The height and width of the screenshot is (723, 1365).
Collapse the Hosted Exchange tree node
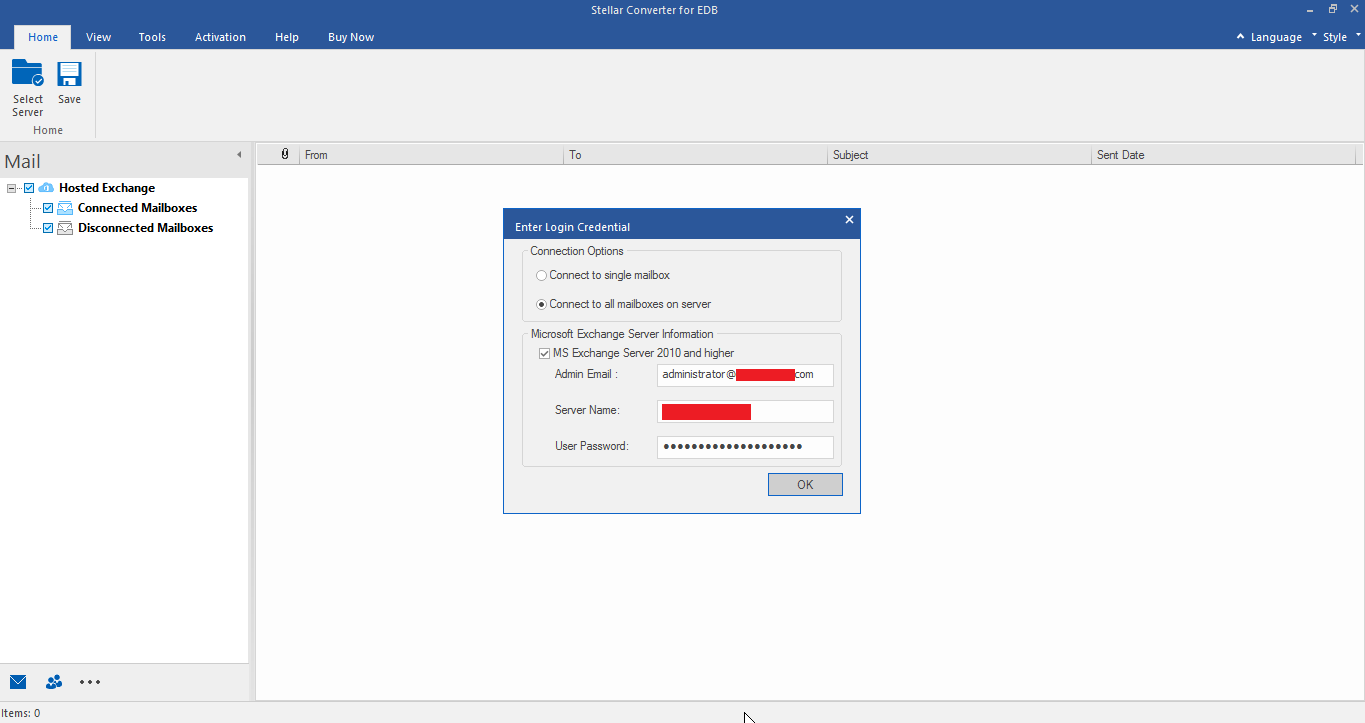(x=12, y=188)
